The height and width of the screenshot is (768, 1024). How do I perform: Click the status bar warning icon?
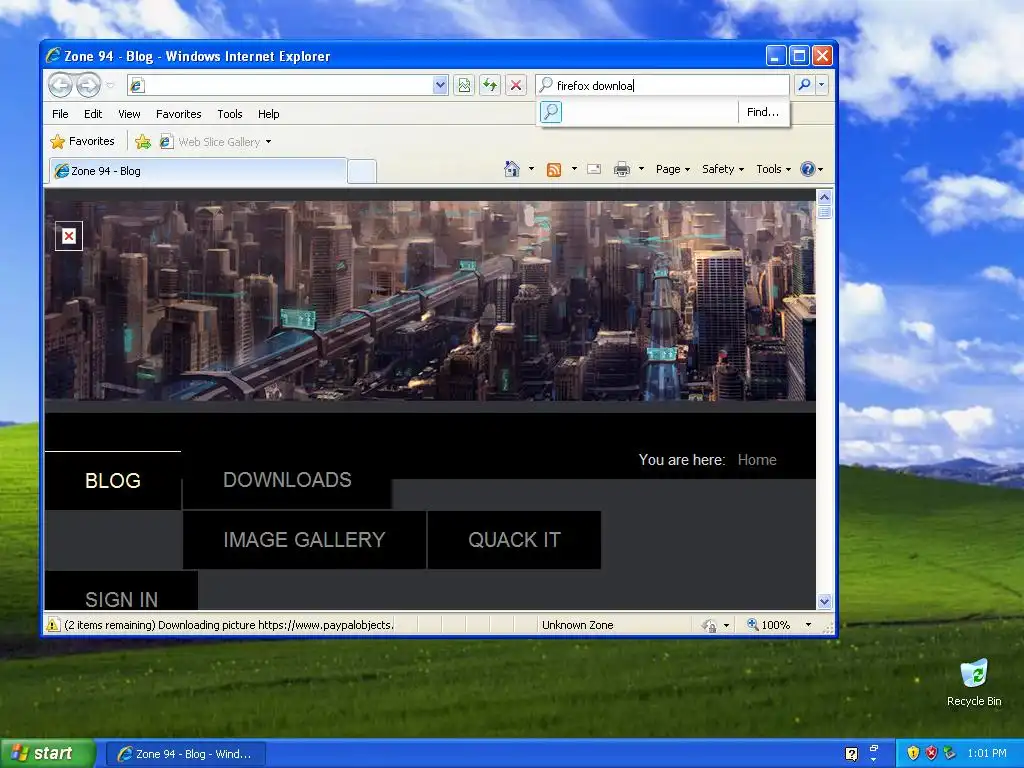click(x=52, y=625)
